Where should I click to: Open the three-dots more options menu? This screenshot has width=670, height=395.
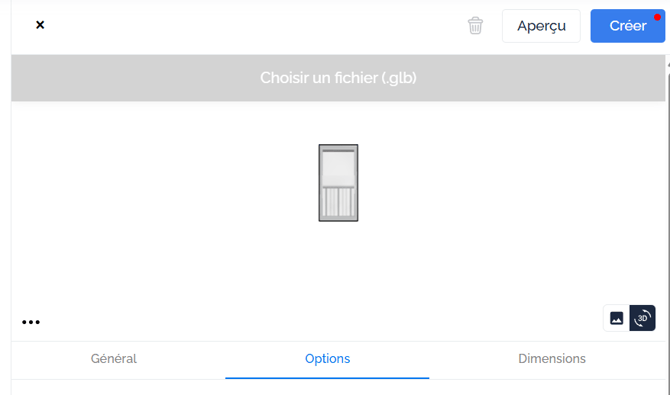tap(31, 322)
